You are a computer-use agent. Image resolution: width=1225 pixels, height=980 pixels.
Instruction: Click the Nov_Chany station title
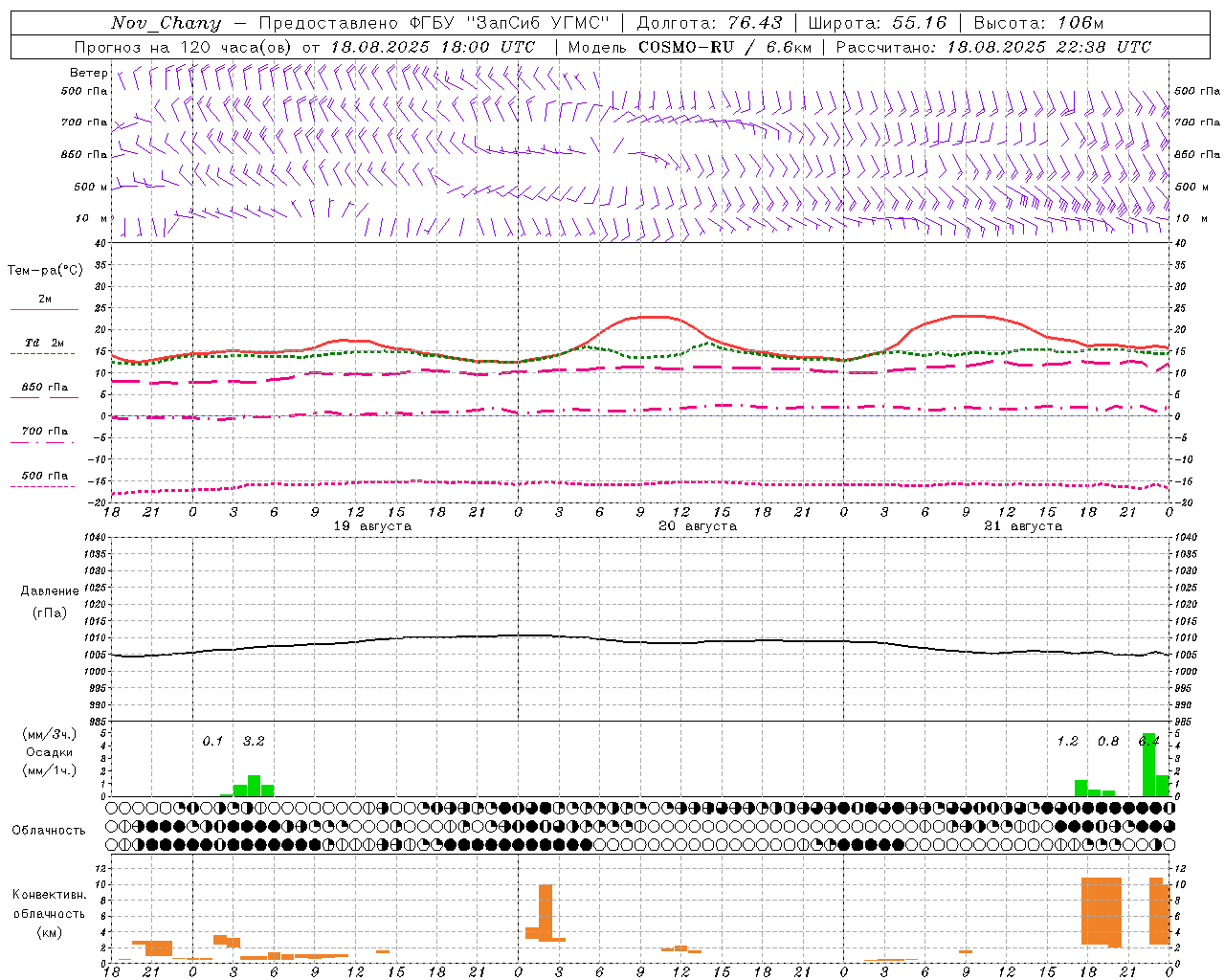tap(166, 23)
